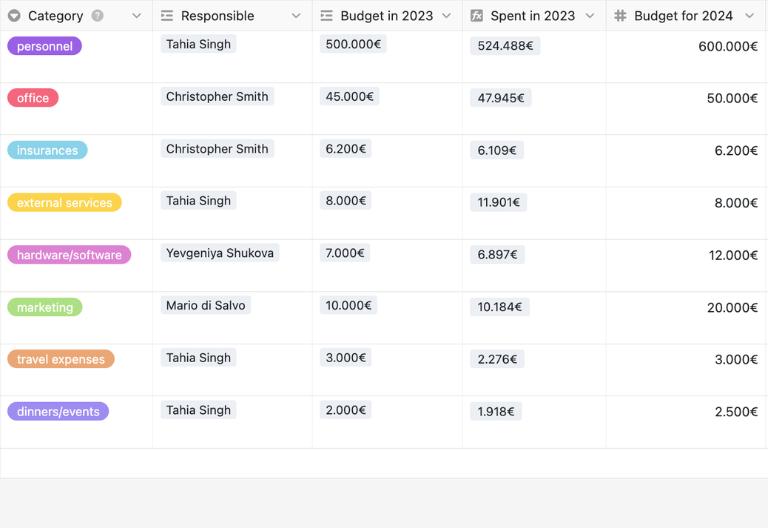Click the Category single-select field icon
This screenshot has width=768, height=528.
coord(14,16)
